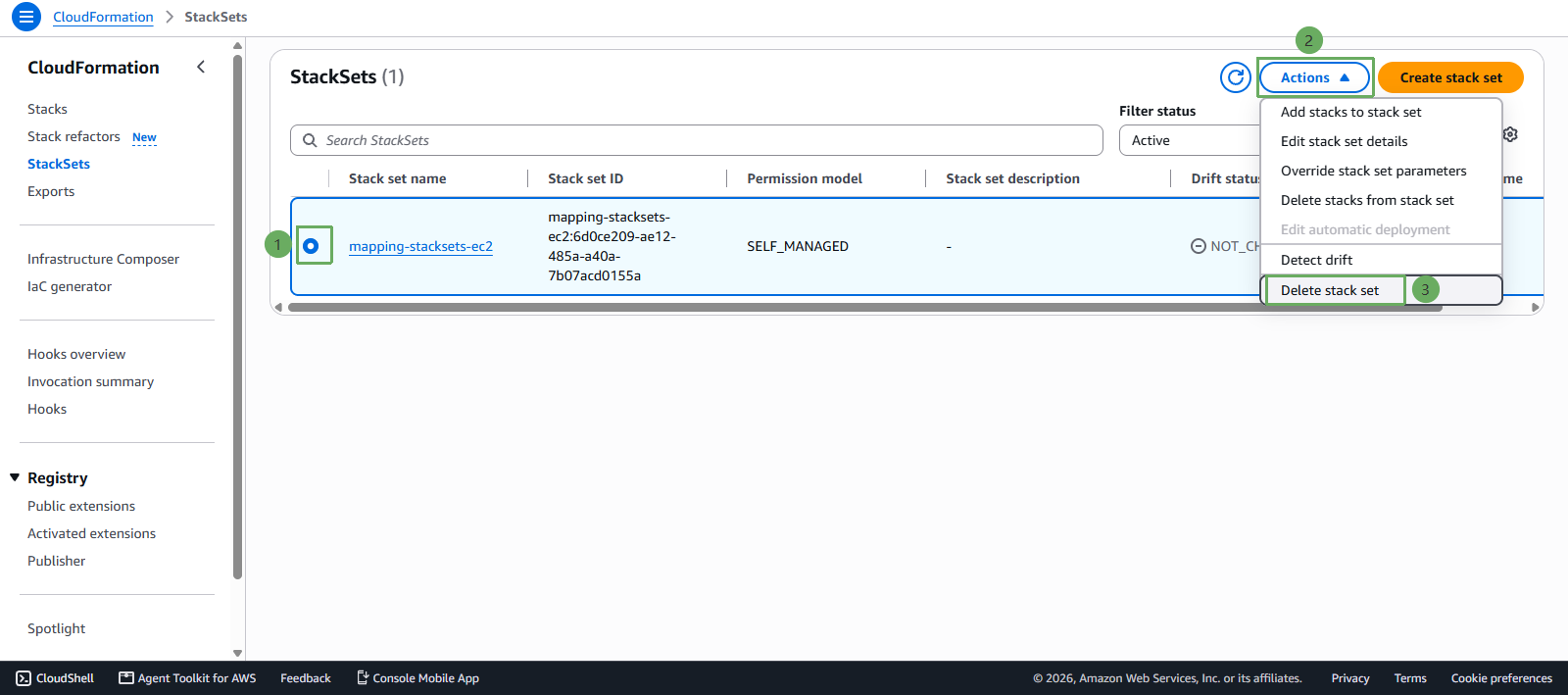Click the table horizontal scrollbar
This screenshot has height=695, width=1568.
click(x=864, y=307)
